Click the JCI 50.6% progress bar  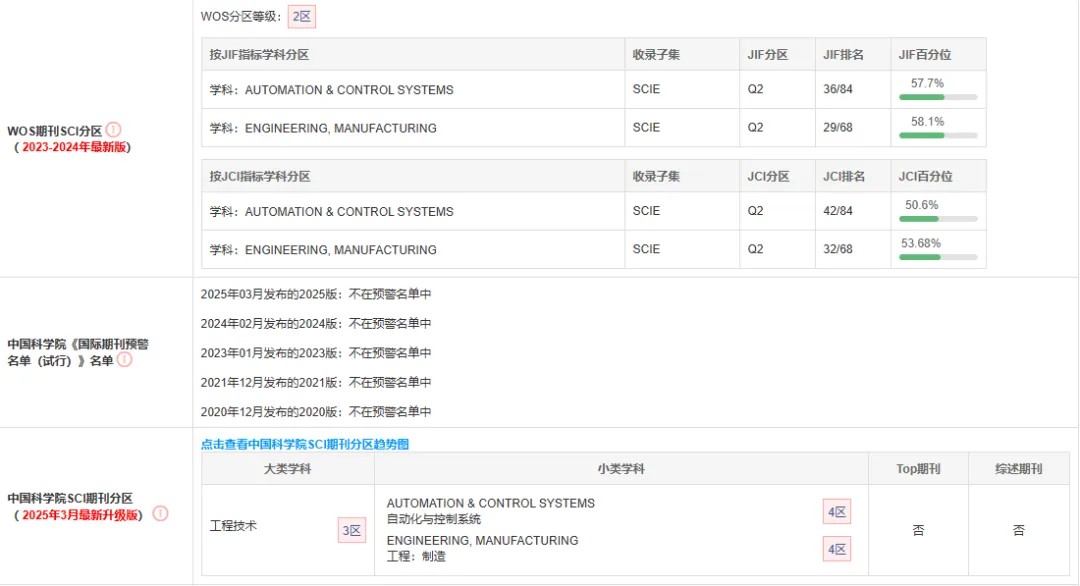[938, 219]
